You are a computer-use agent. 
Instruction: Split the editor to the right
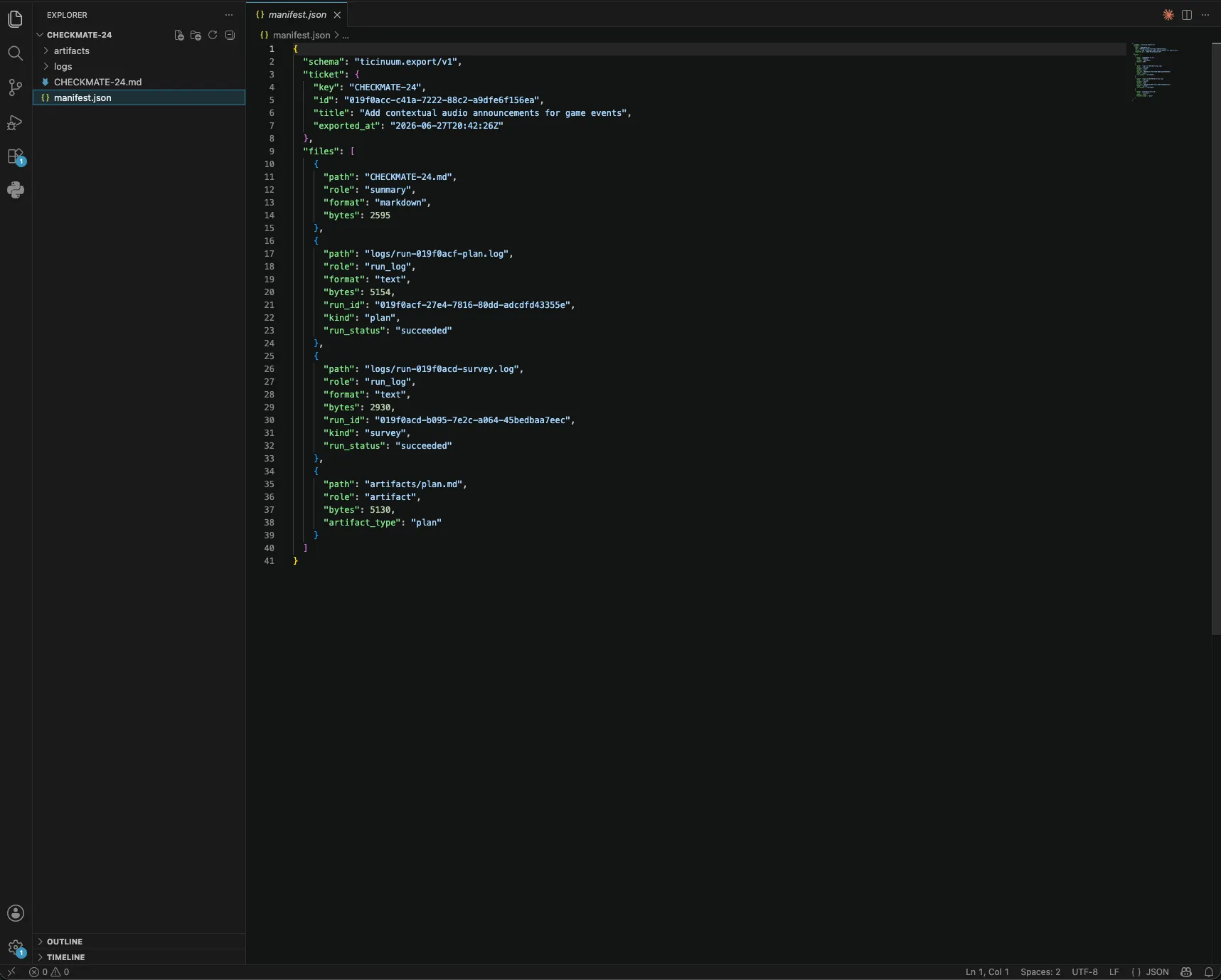click(1187, 15)
